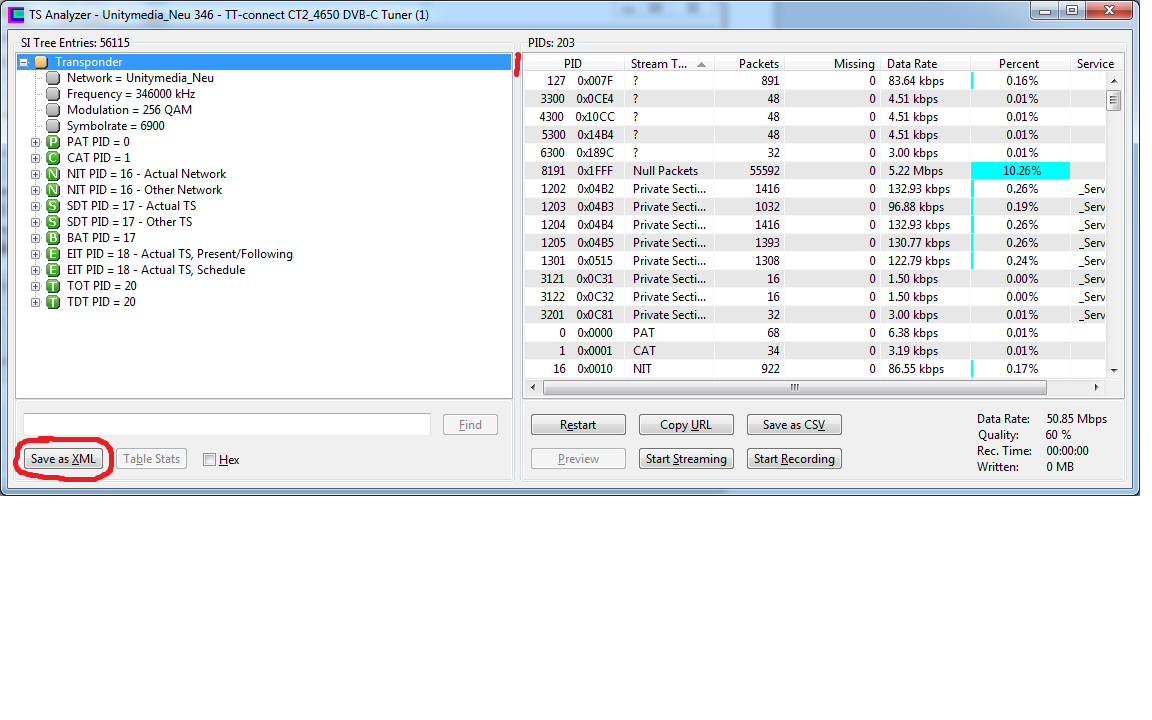Collapse the Transponder tree node
The image size is (1152, 720).
tap(24, 62)
